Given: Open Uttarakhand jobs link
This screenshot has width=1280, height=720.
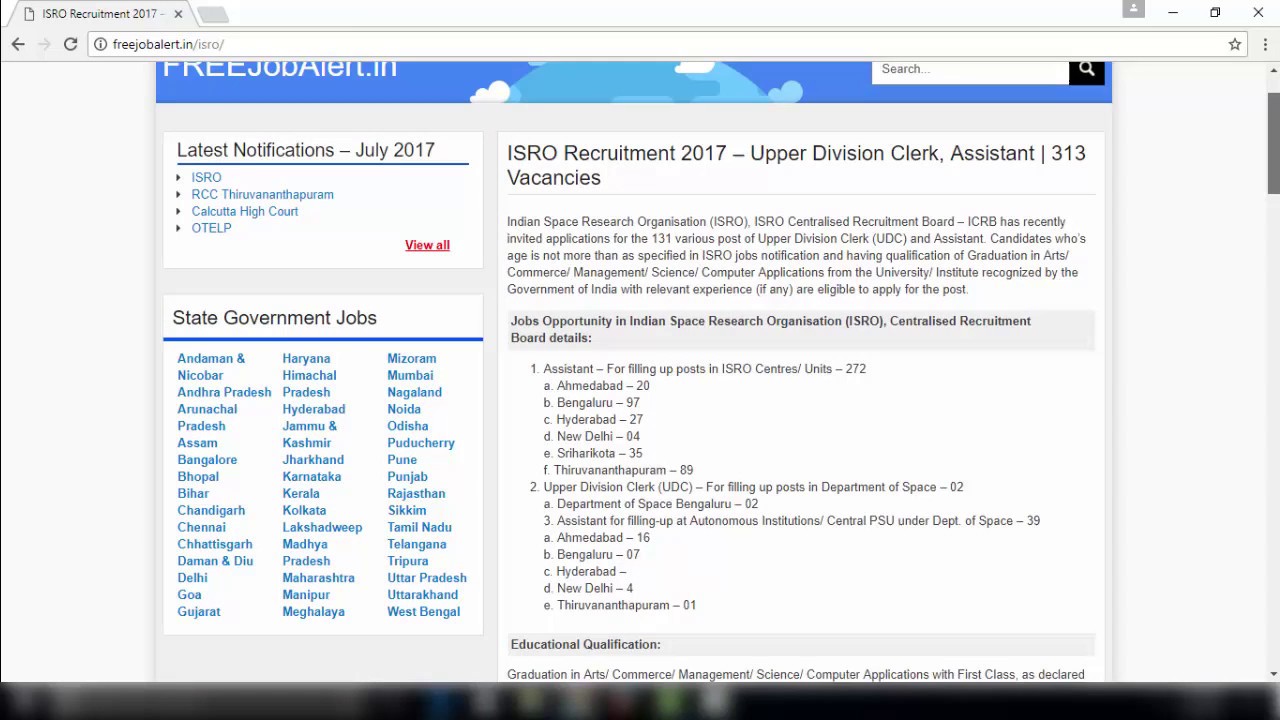Looking at the screenshot, I should click(x=422, y=595).
